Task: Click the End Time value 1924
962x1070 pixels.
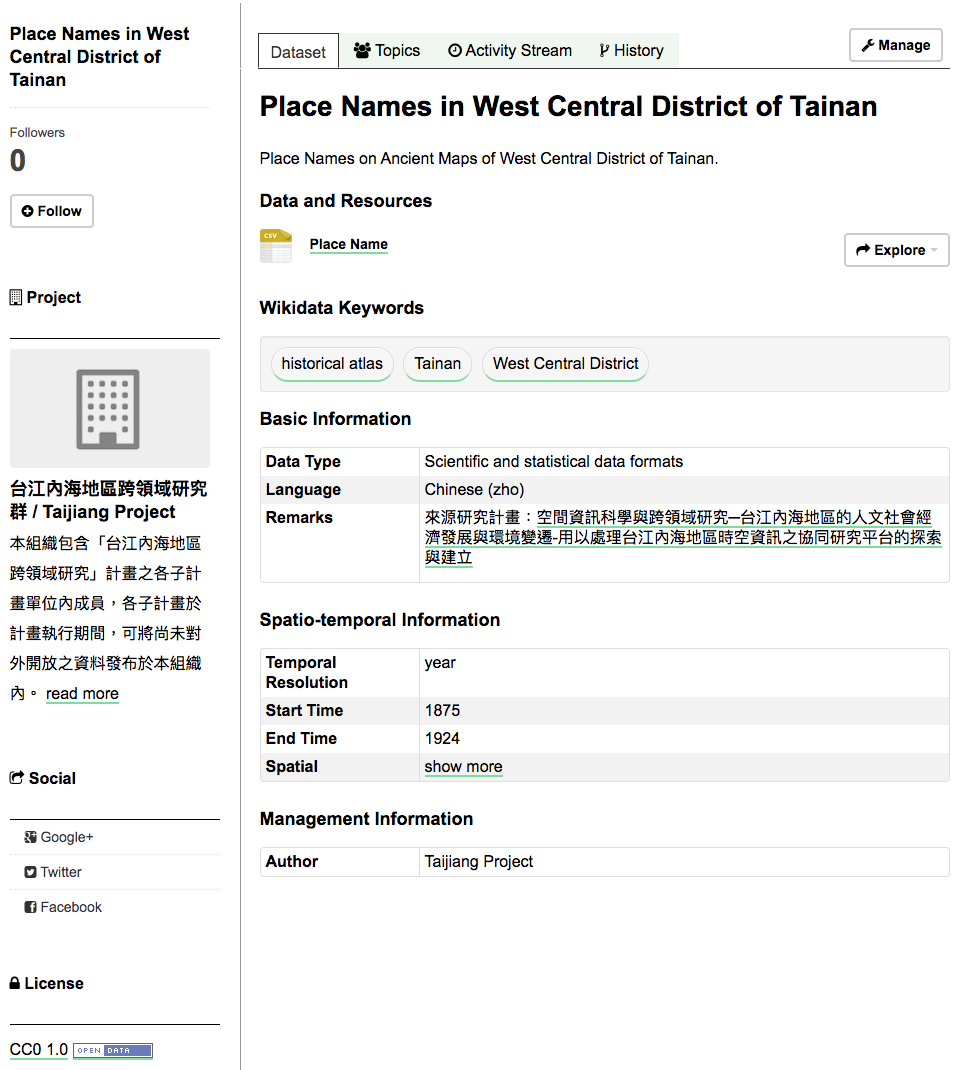Action: [442, 738]
